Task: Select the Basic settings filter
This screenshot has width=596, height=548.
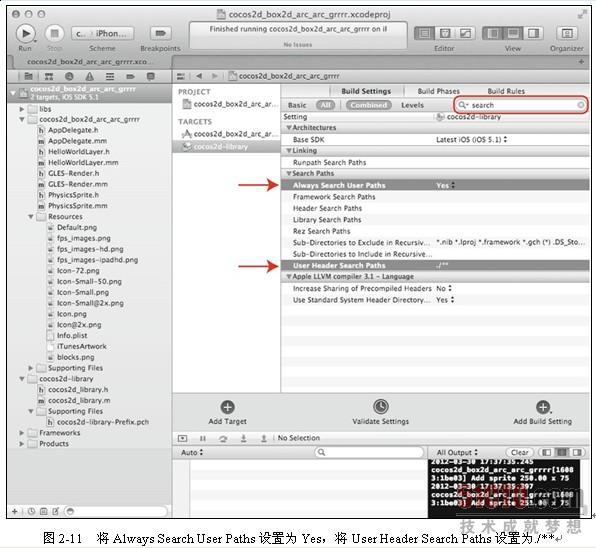Action: [297, 105]
